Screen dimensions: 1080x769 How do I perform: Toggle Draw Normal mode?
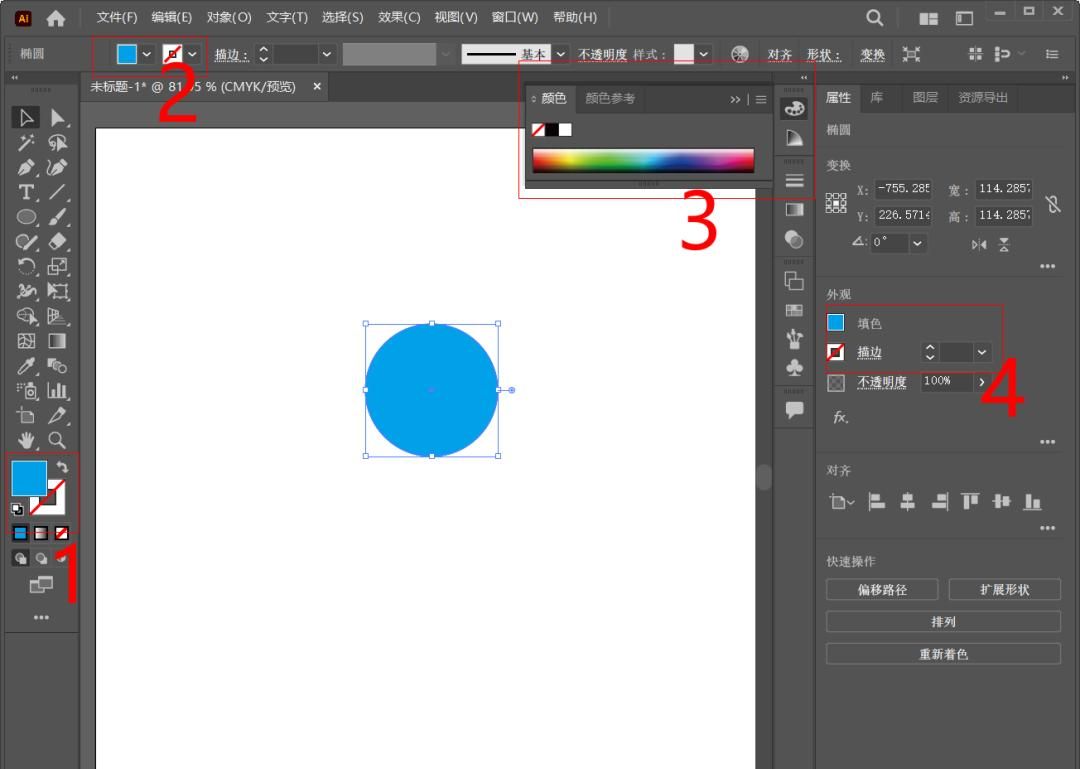tap(20, 558)
